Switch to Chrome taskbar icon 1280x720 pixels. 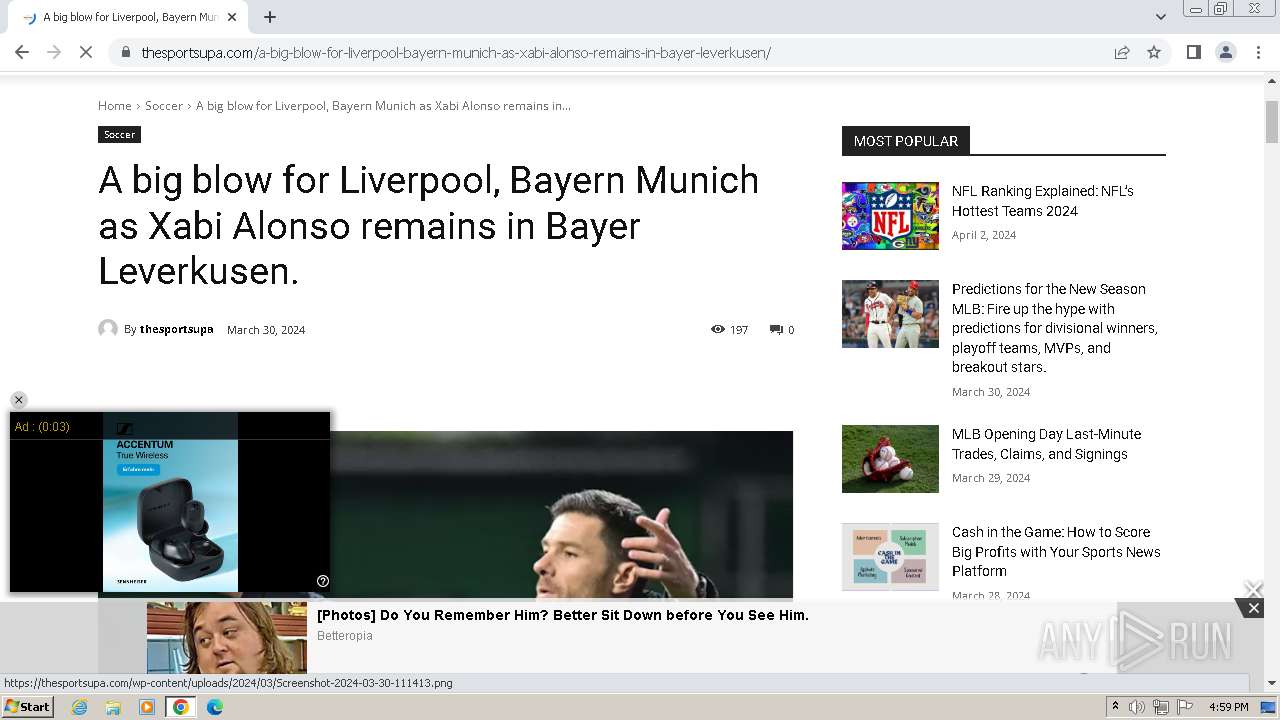click(181, 707)
